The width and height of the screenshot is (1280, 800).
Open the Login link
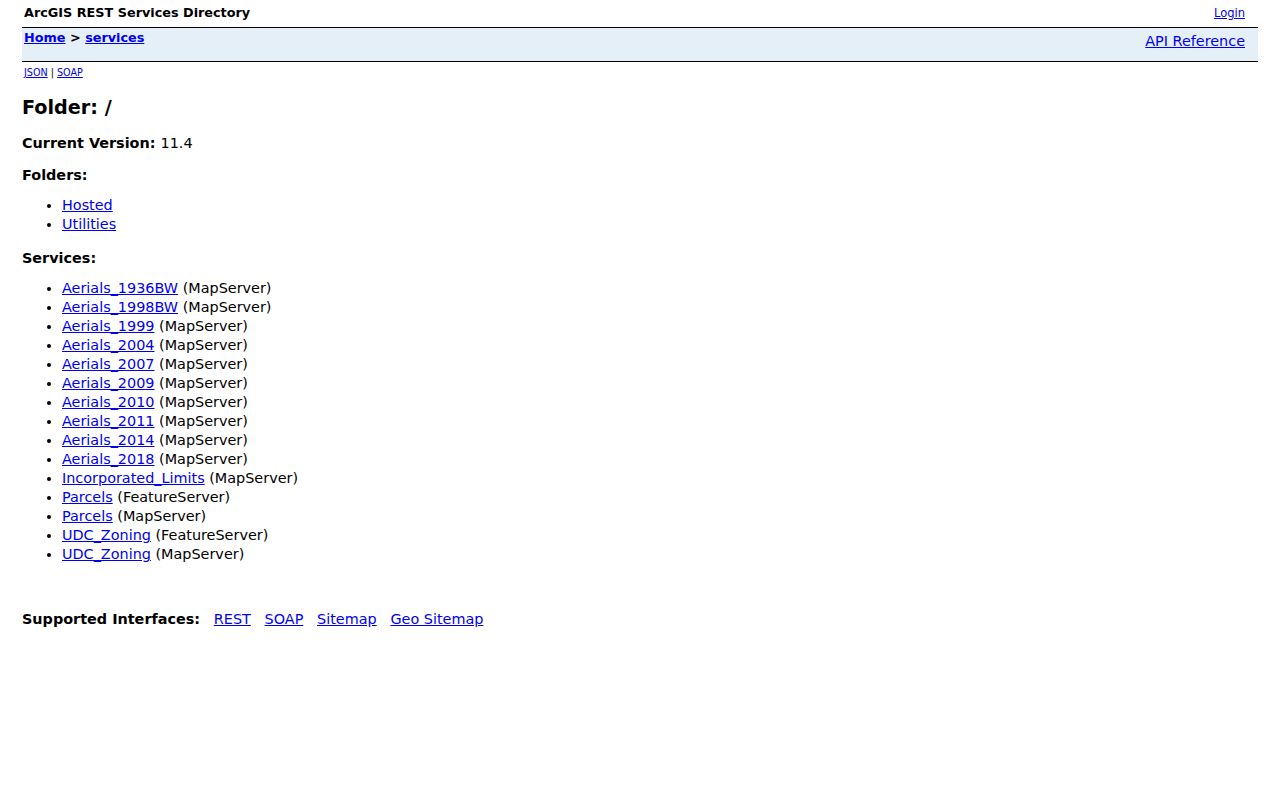[x=1229, y=13]
